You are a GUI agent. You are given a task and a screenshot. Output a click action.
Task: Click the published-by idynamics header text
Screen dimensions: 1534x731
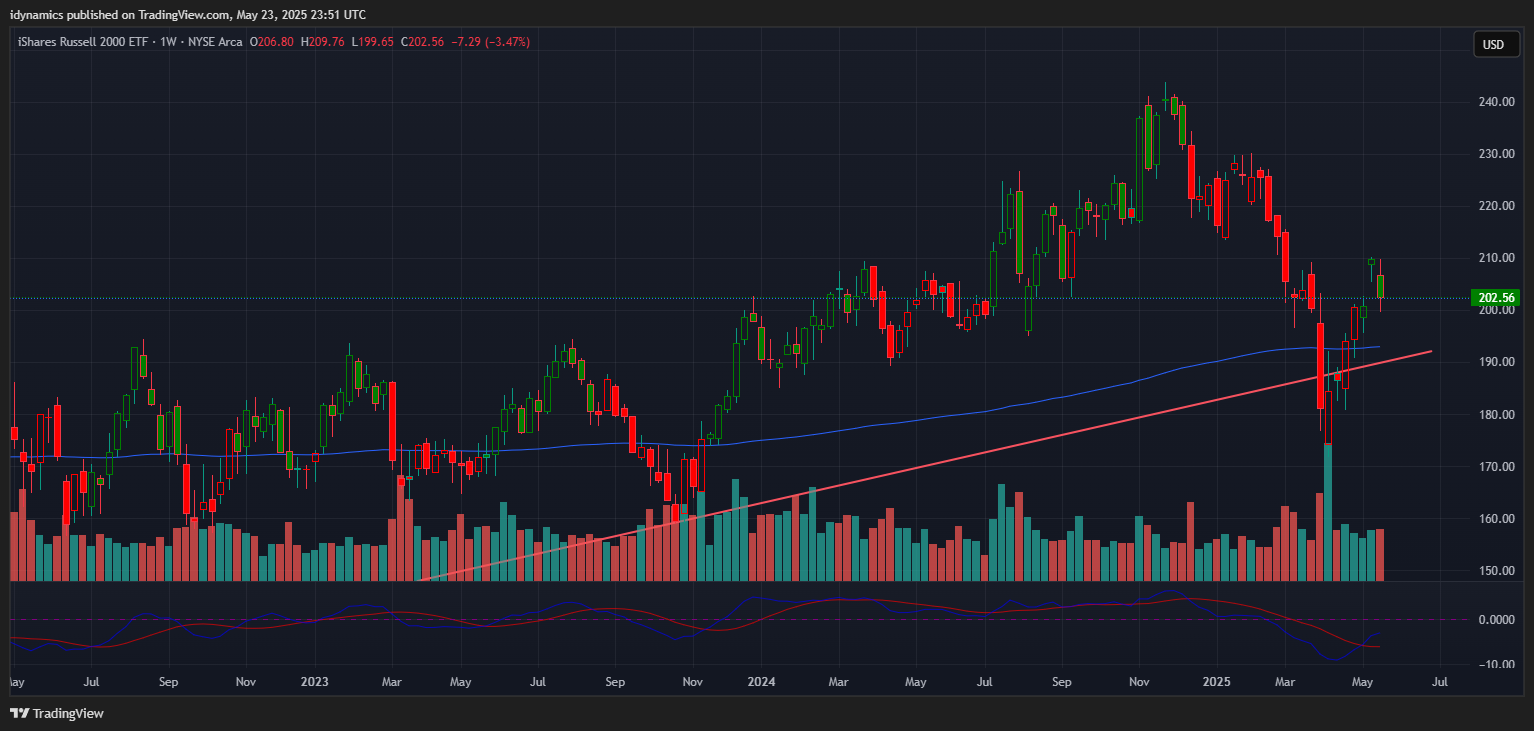188,14
